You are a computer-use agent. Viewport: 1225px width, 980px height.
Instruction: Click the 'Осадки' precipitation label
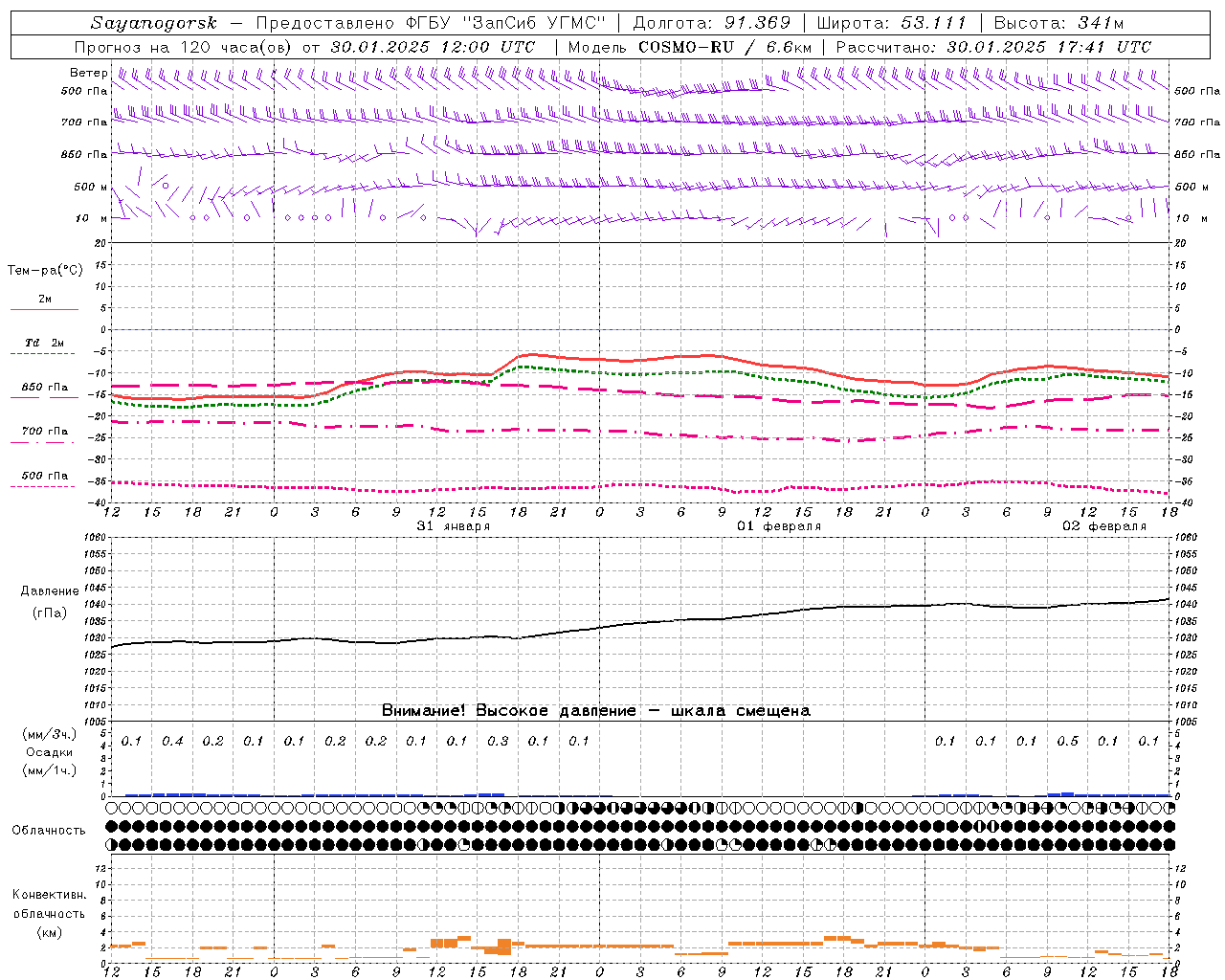(50, 752)
